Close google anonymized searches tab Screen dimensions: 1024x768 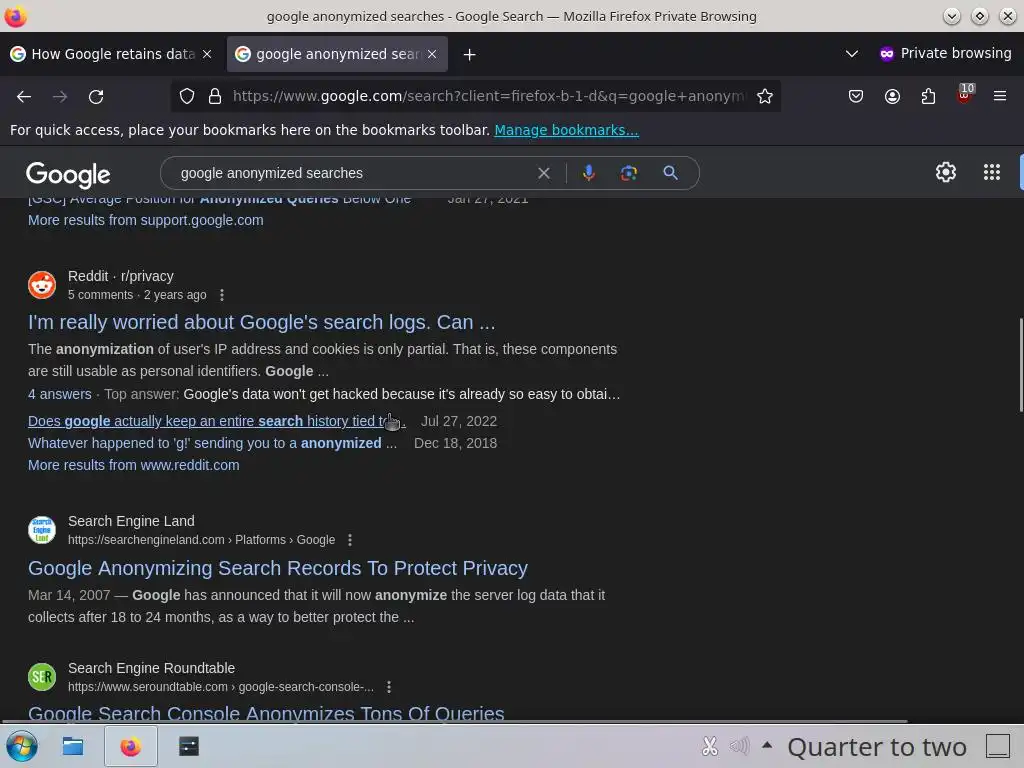(x=432, y=54)
